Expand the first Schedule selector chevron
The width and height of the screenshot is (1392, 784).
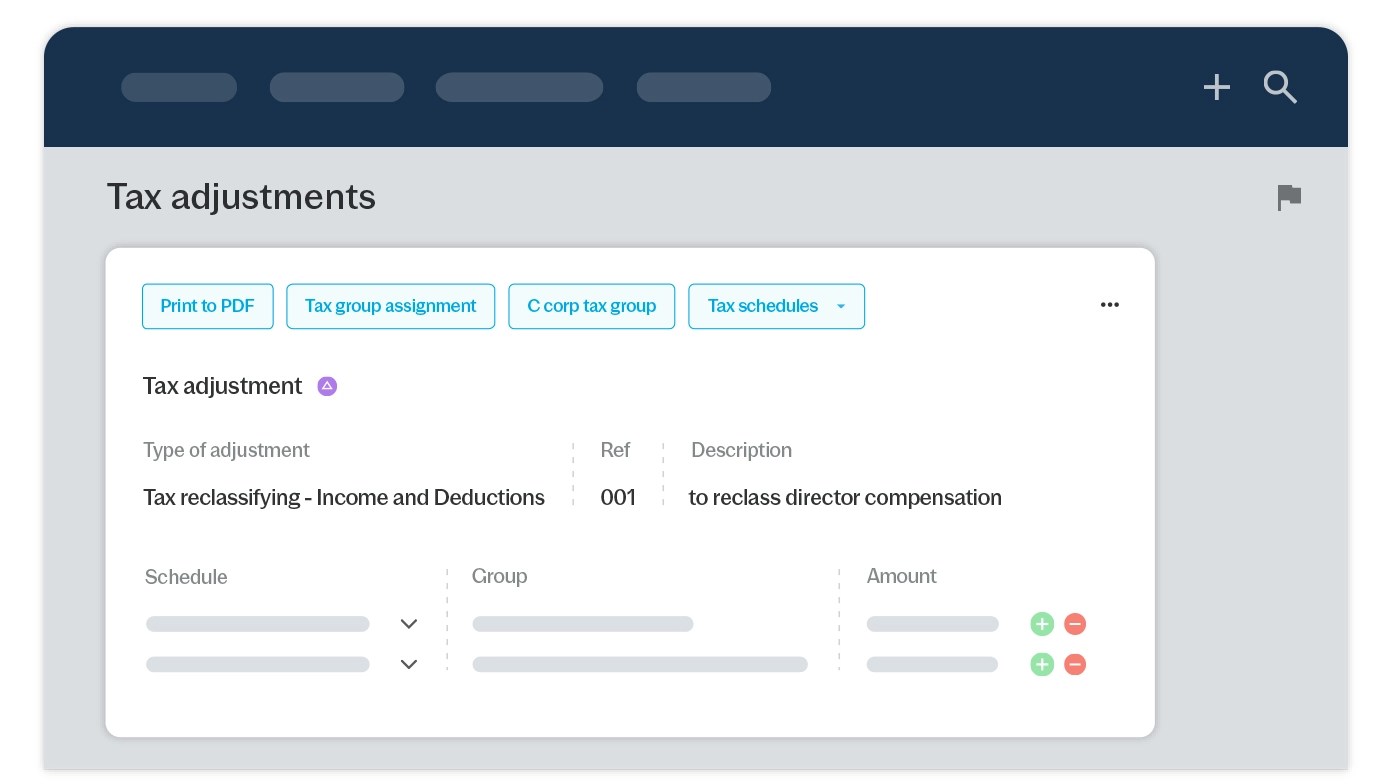pos(409,623)
